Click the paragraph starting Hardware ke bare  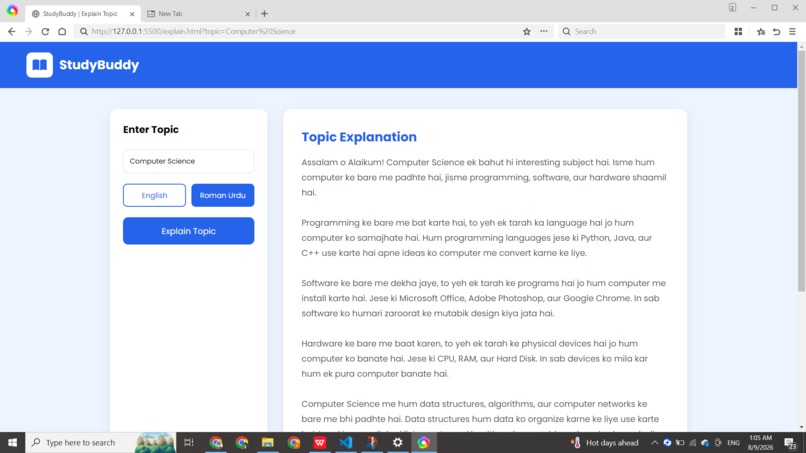pyautogui.click(x=474, y=358)
